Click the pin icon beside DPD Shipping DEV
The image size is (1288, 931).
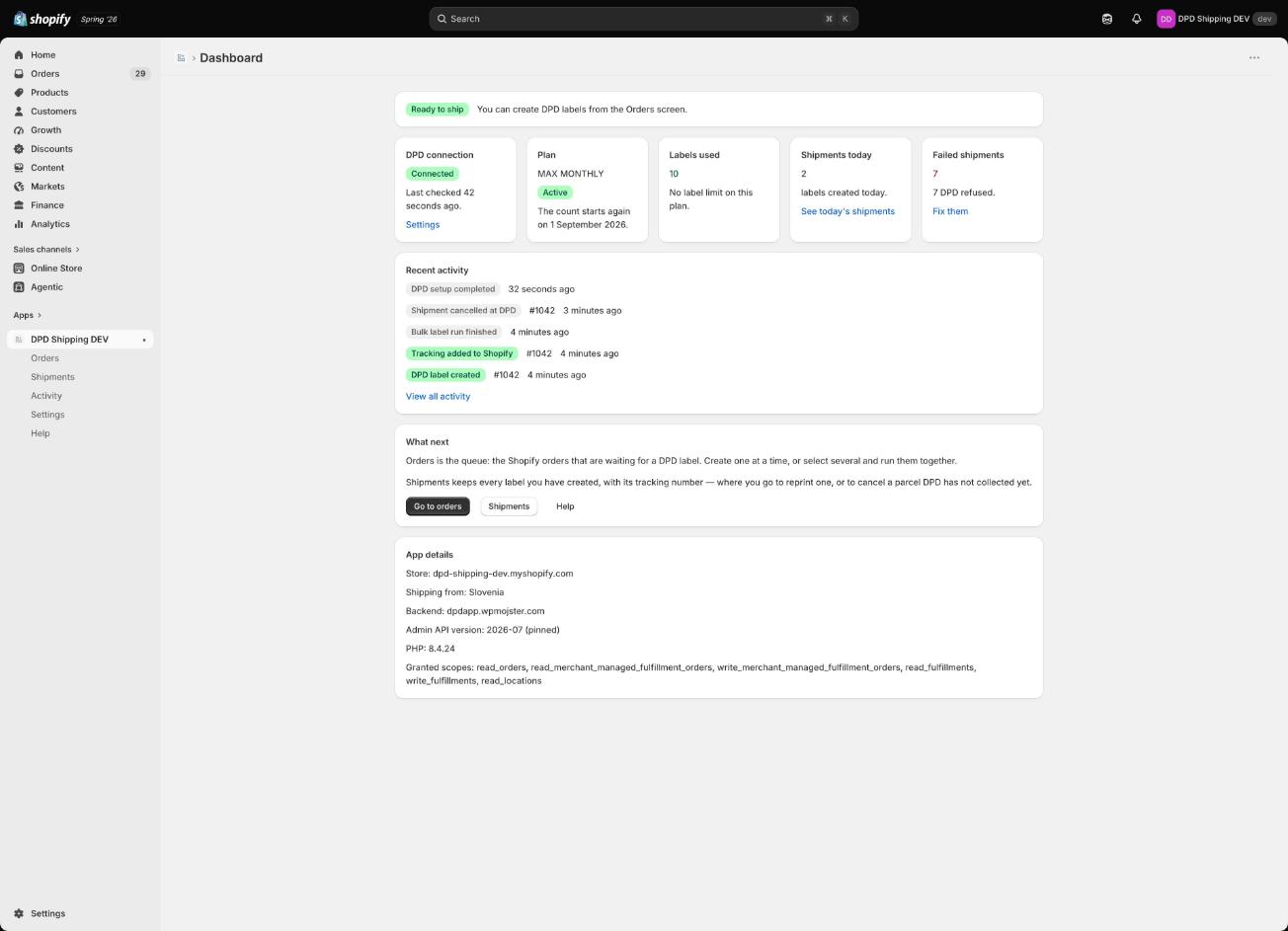click(144, 340)
